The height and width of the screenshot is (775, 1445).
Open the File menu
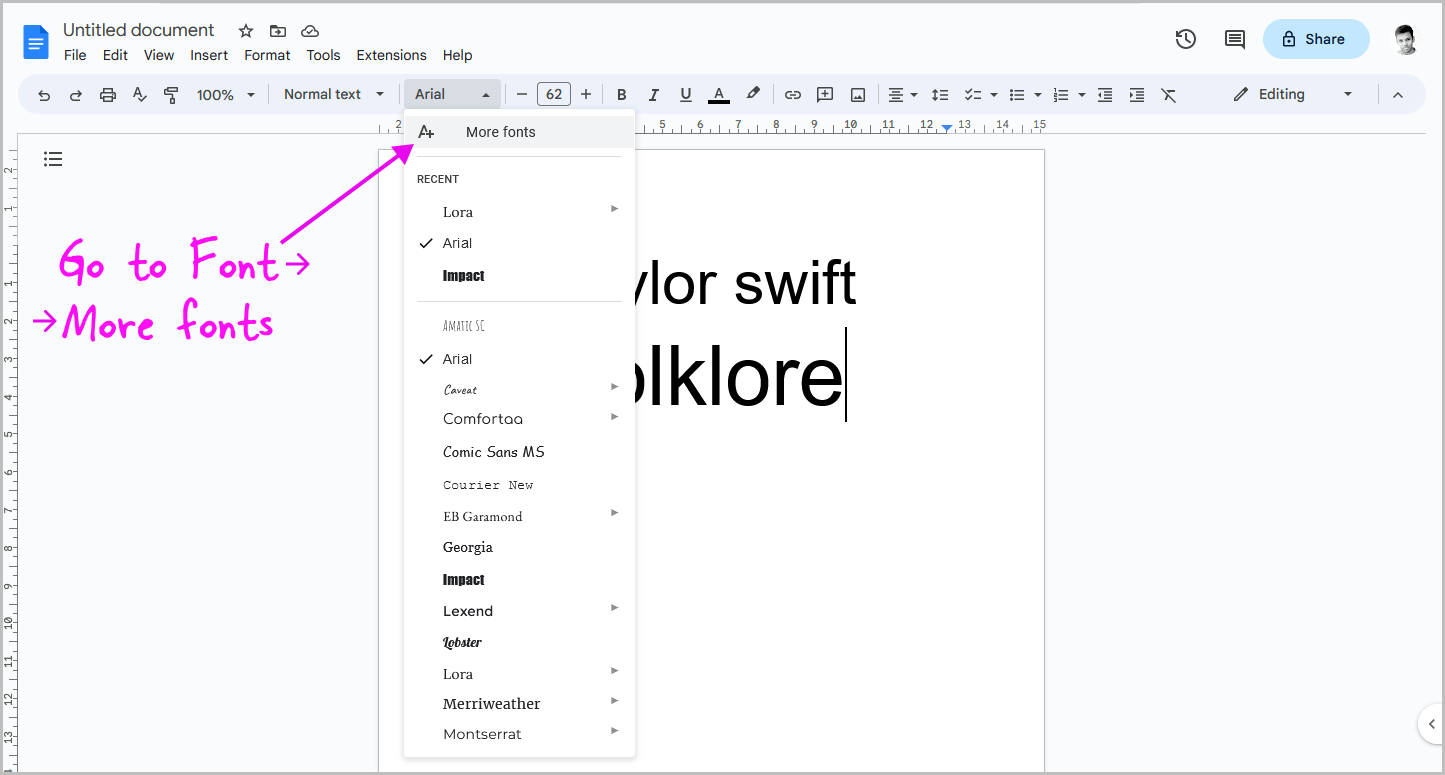75,56
